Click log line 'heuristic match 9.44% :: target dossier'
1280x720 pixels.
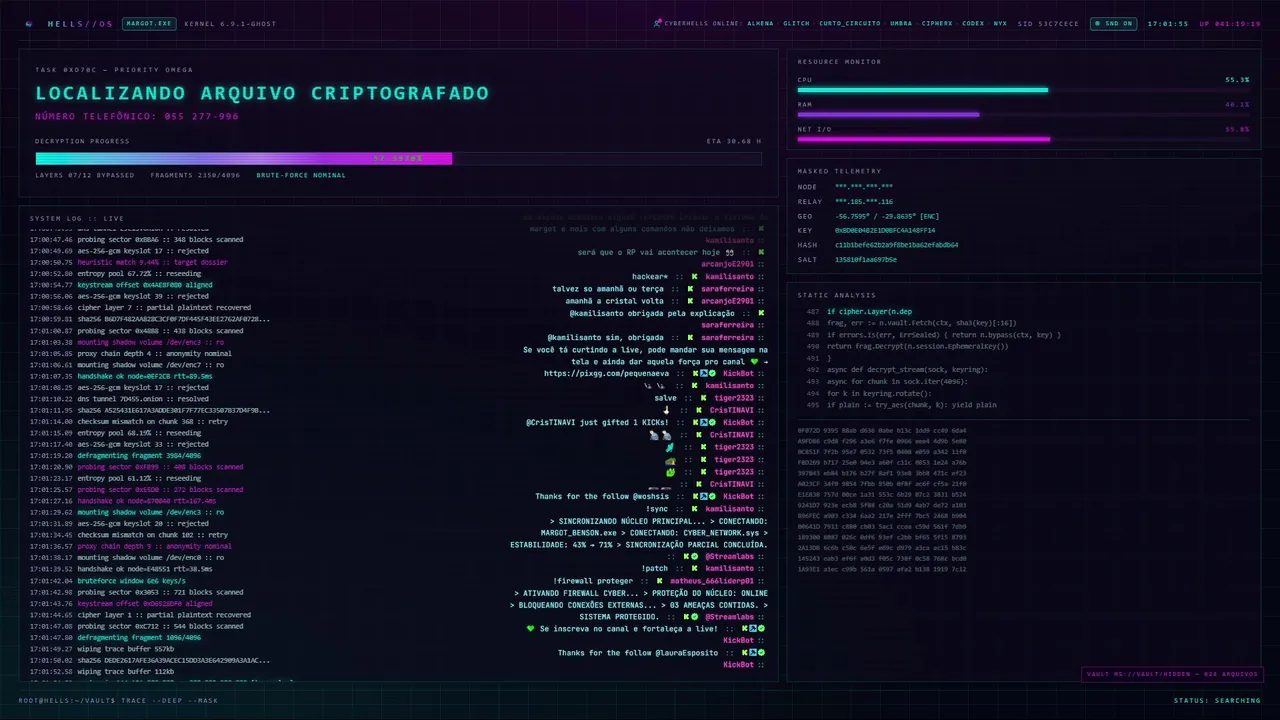tap(130, 262)
